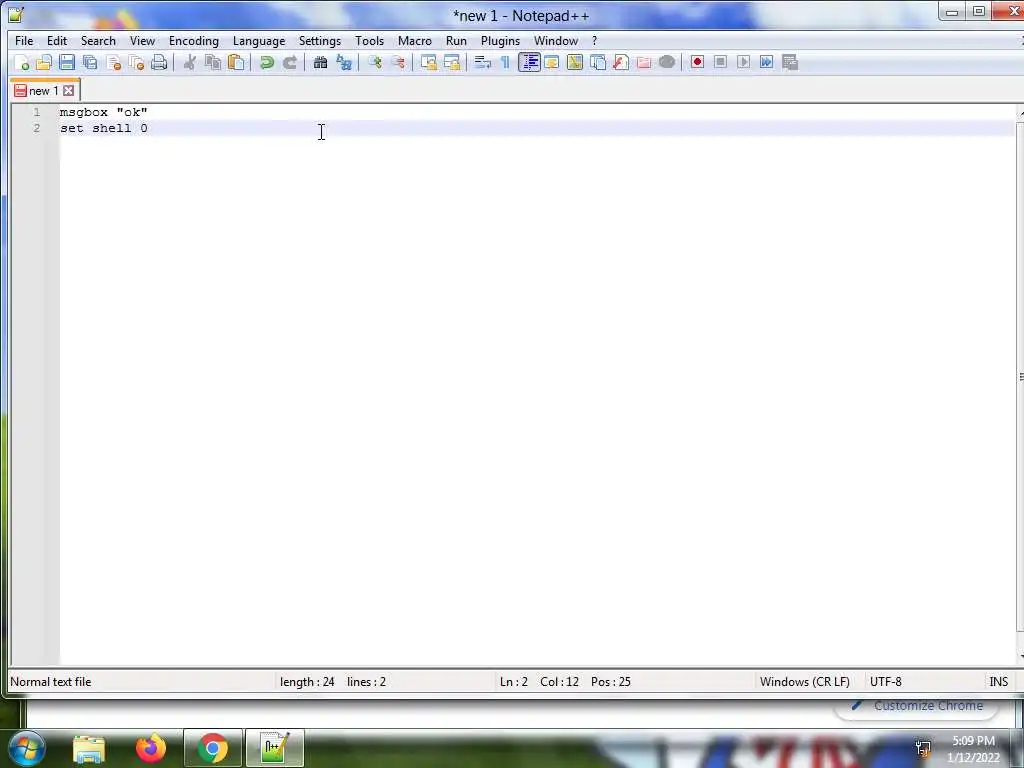The image size is (1024, 768).
Task: Click 'Normal text file' status entry
Action: [x=51, y=682]
